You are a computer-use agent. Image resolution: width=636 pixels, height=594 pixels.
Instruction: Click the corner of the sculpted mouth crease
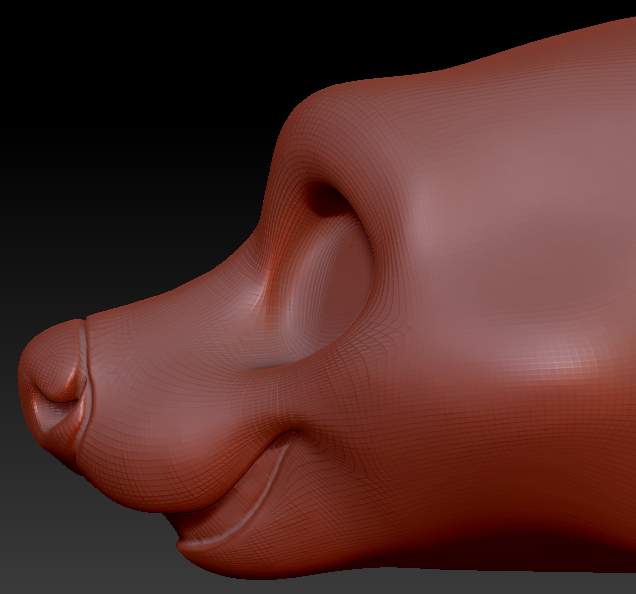pos(291,434)
